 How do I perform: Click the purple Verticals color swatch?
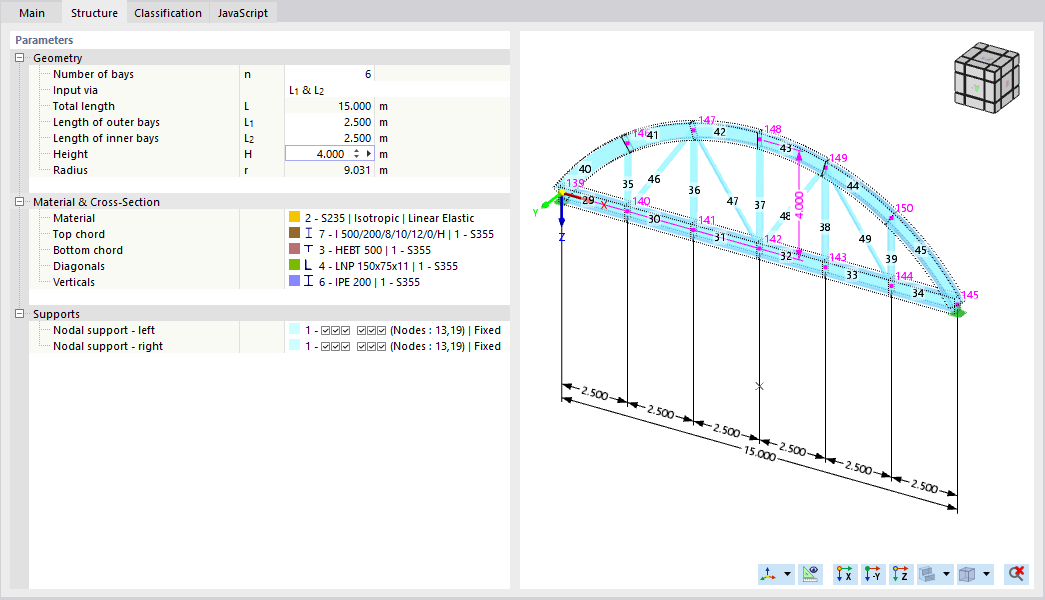click(294, 281)
